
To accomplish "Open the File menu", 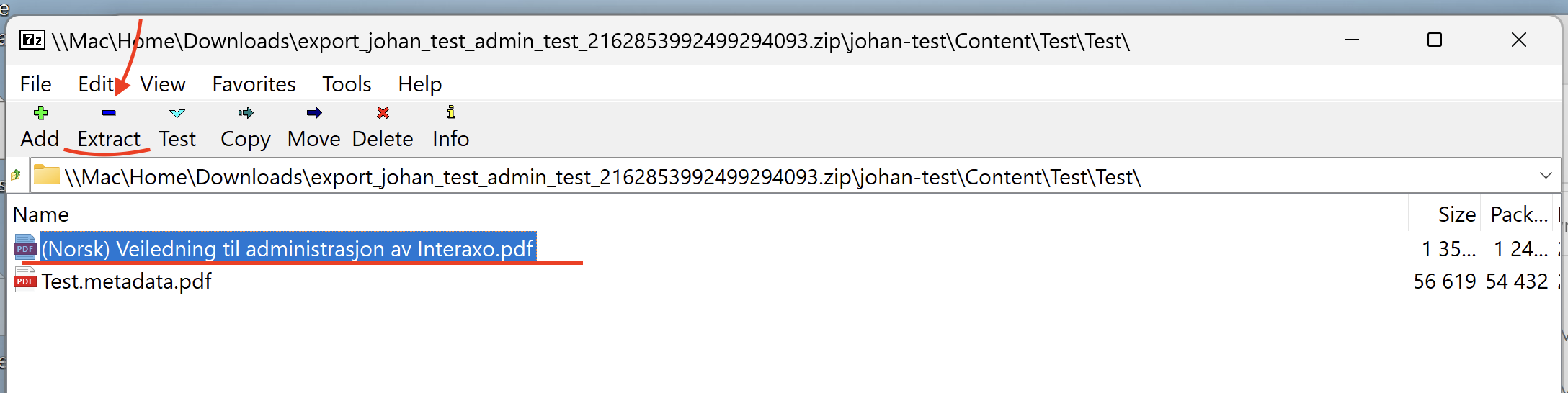I will point(35,84).
